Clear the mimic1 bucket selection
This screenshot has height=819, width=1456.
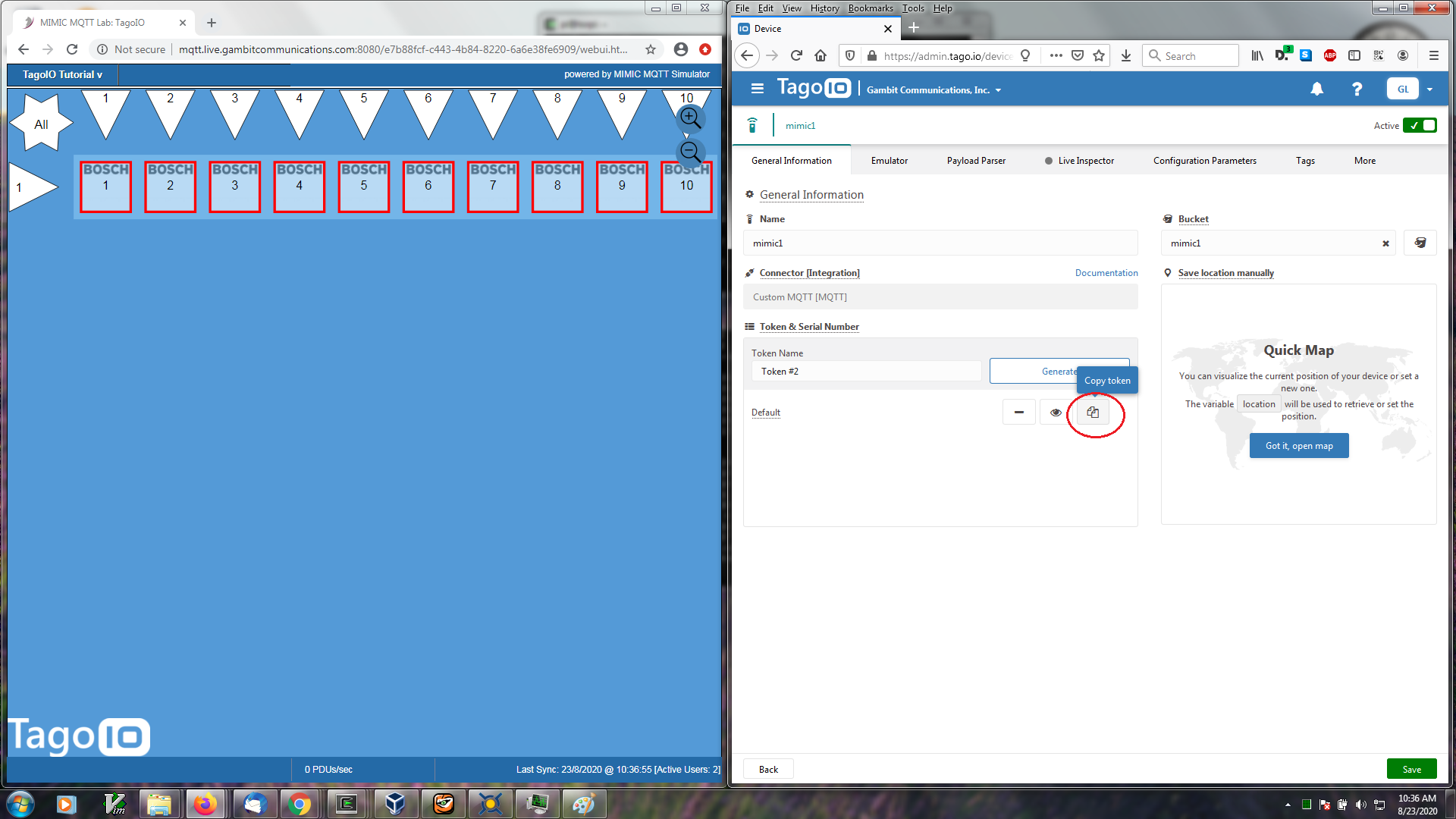pos(1385,243)
